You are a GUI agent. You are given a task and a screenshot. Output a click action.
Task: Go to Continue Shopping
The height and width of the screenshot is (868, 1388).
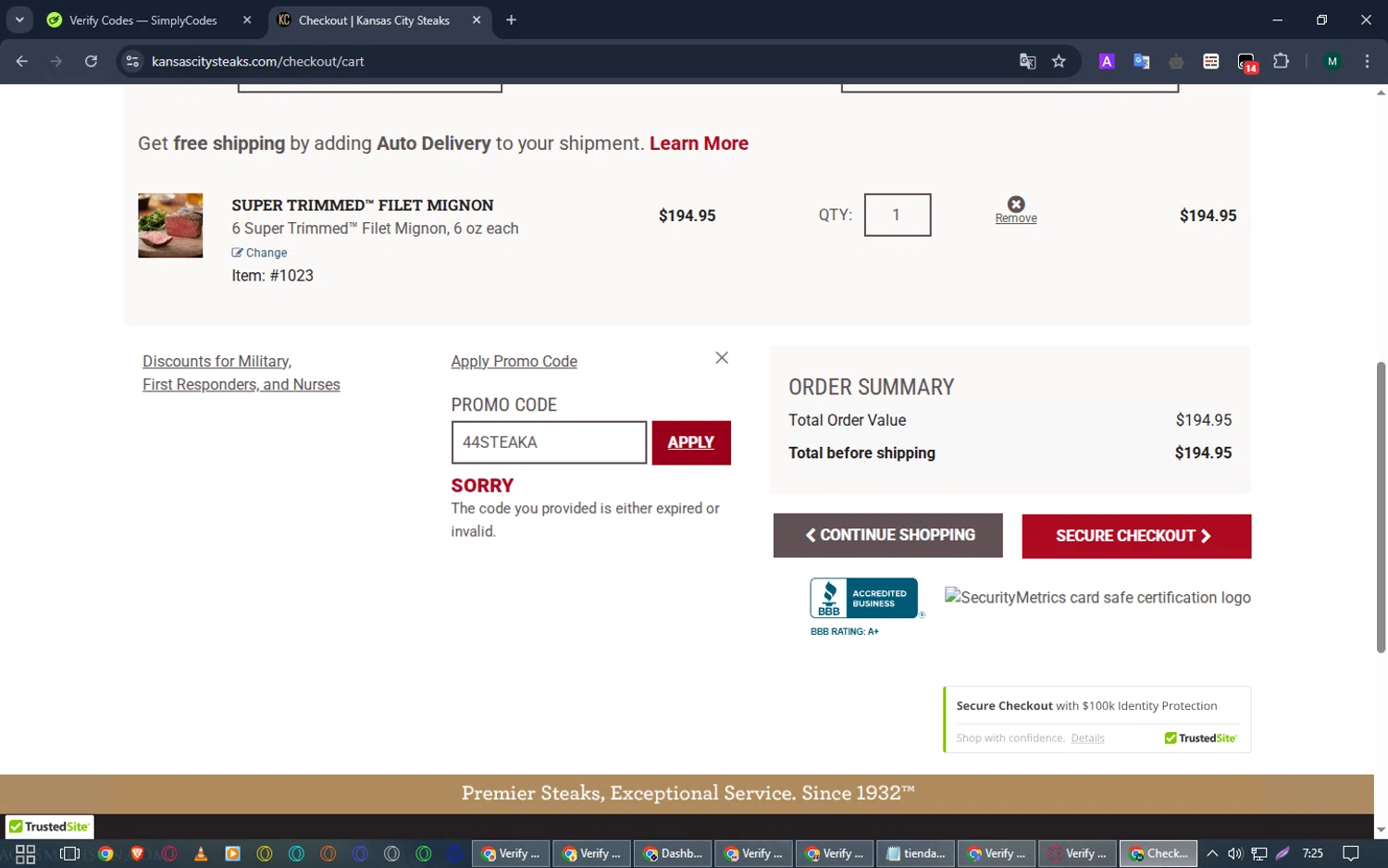tap(887, 536)
